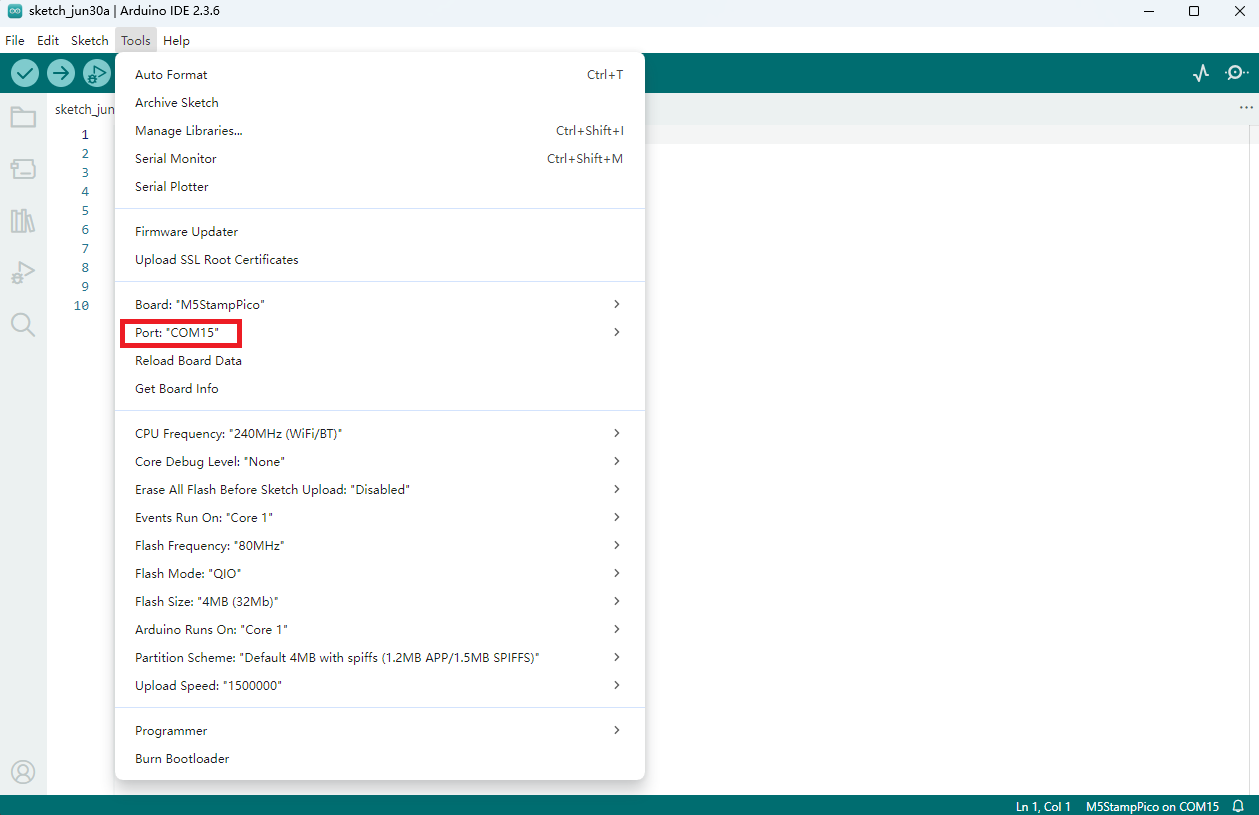
Task: Click line number 1 in editor gutter
Action: click(85, 134)
